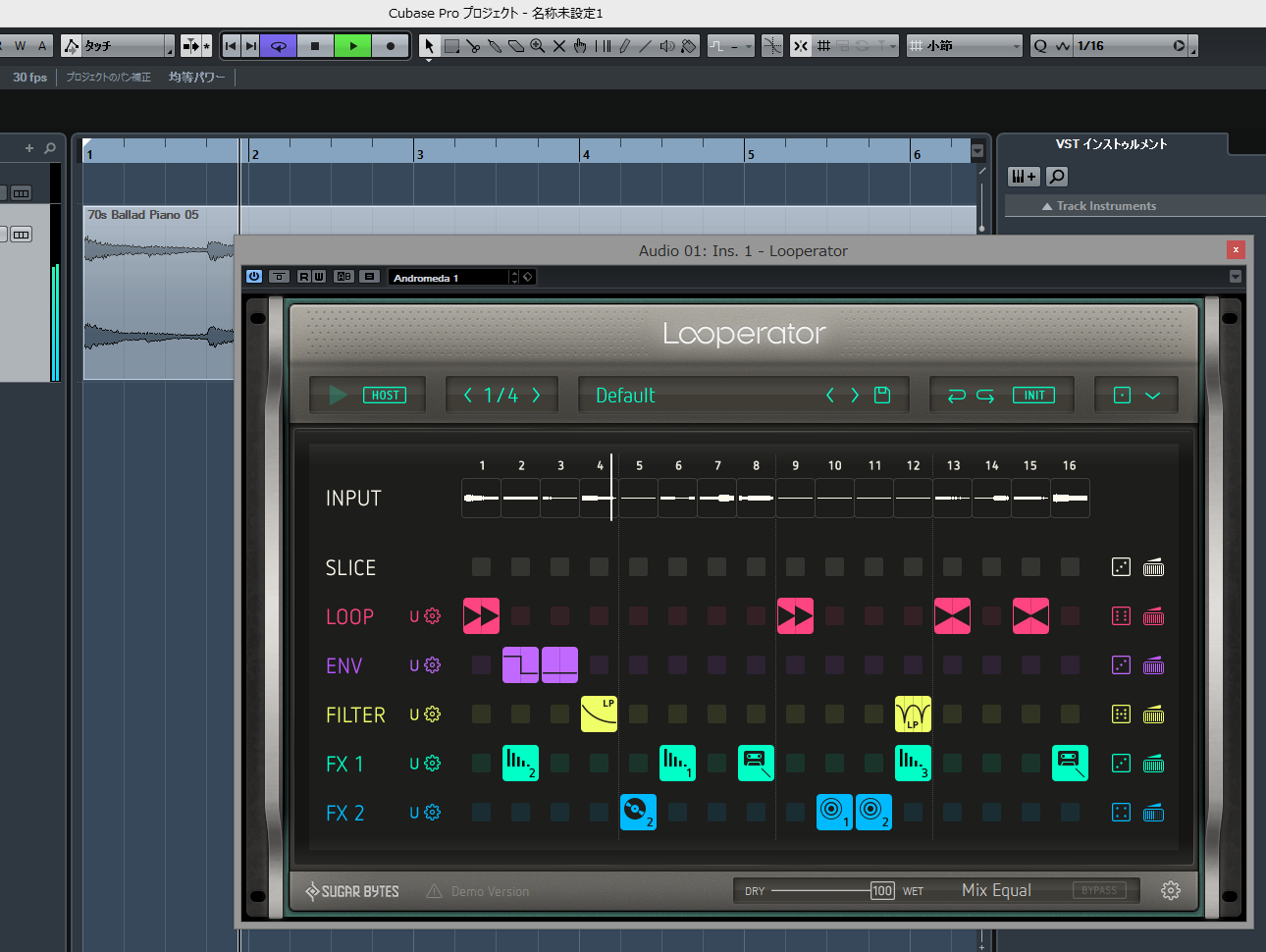Viewport: 1266px width, 952px height.
Task: Click the FX 2 track eraser icon
Action: click(x=1154, y=813)
